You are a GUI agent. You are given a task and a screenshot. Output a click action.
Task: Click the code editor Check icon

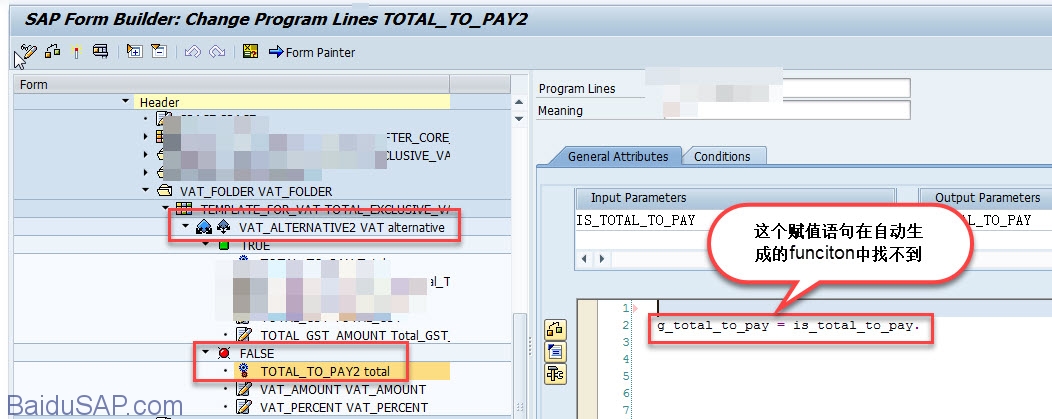[555, 329]
